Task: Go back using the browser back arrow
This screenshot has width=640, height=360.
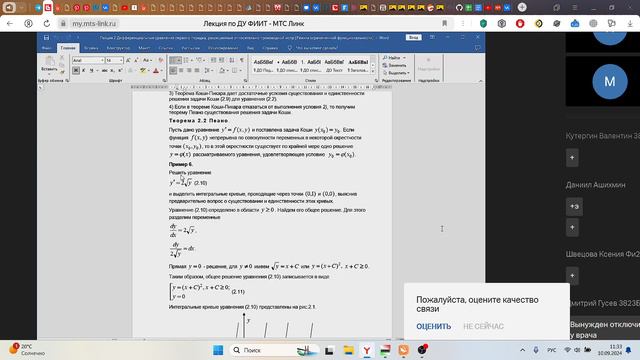Action: [x=10, y=24]
